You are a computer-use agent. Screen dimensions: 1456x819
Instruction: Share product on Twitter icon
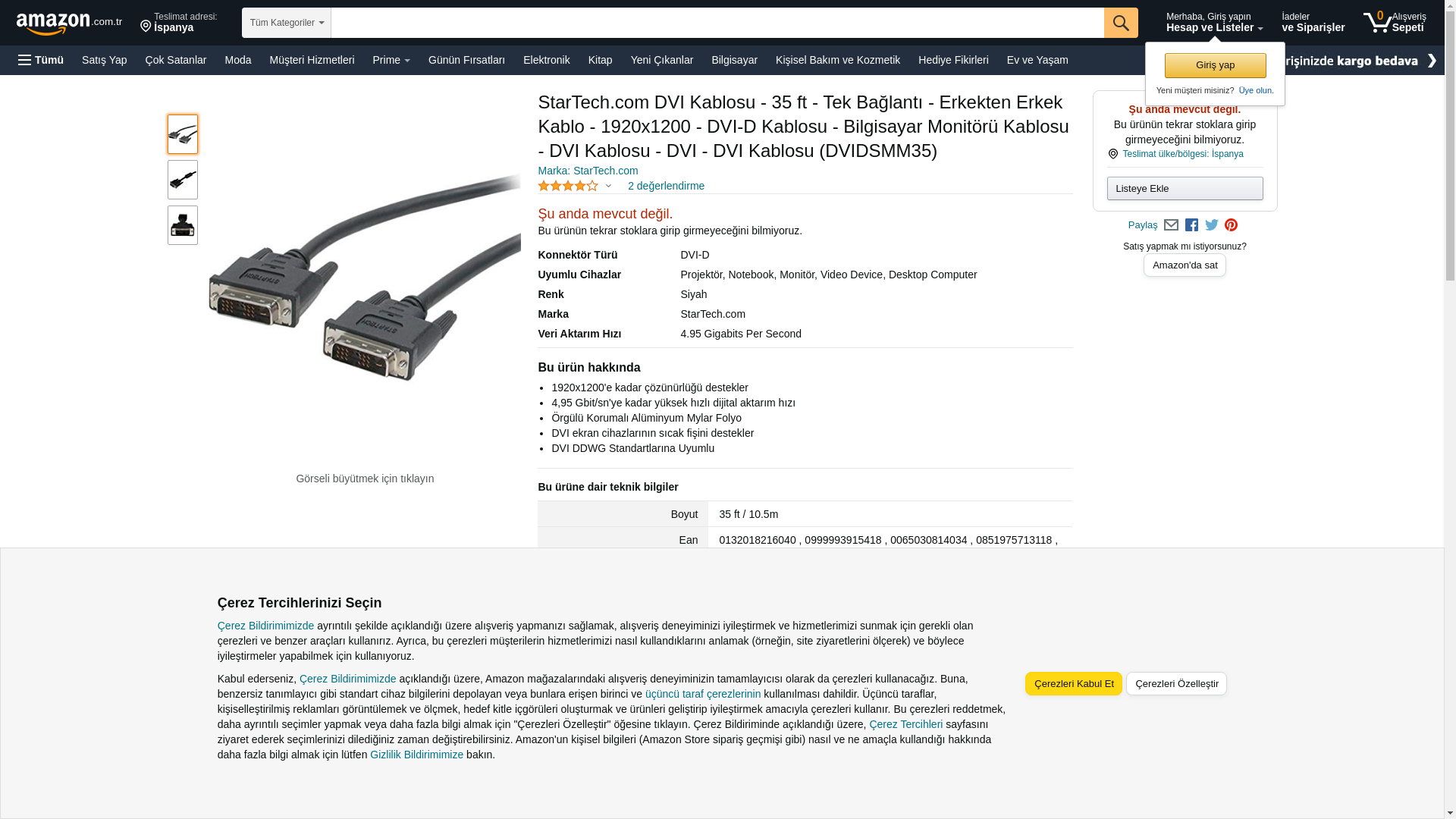click(1211, 225)
